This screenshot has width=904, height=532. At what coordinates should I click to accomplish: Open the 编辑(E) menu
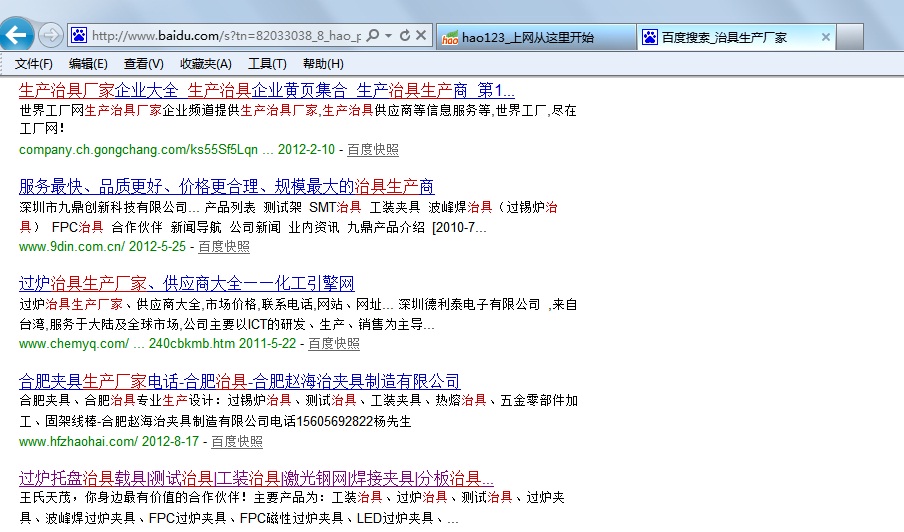coord(88,64)
